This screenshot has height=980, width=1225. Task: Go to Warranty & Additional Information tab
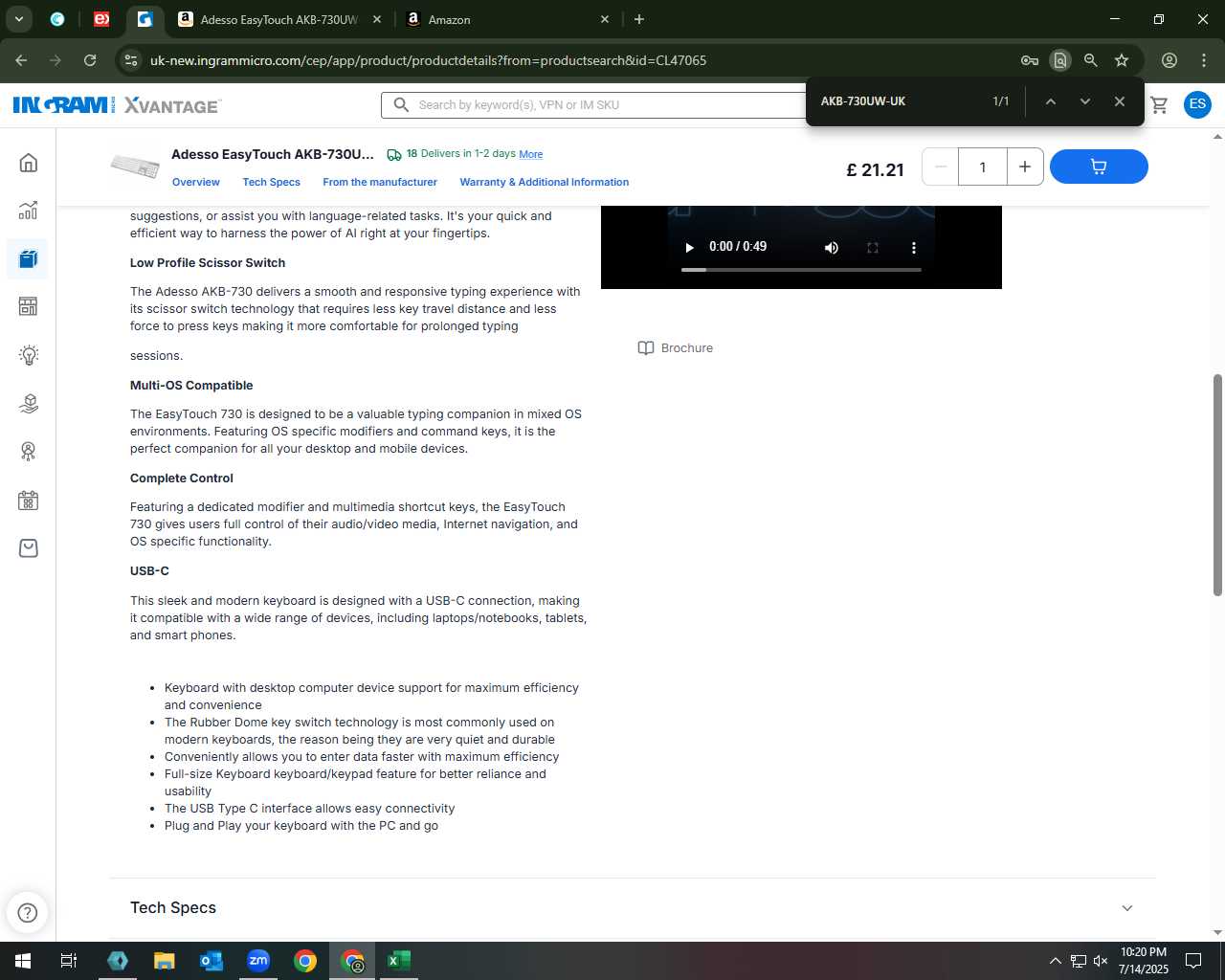click(545, 182)
